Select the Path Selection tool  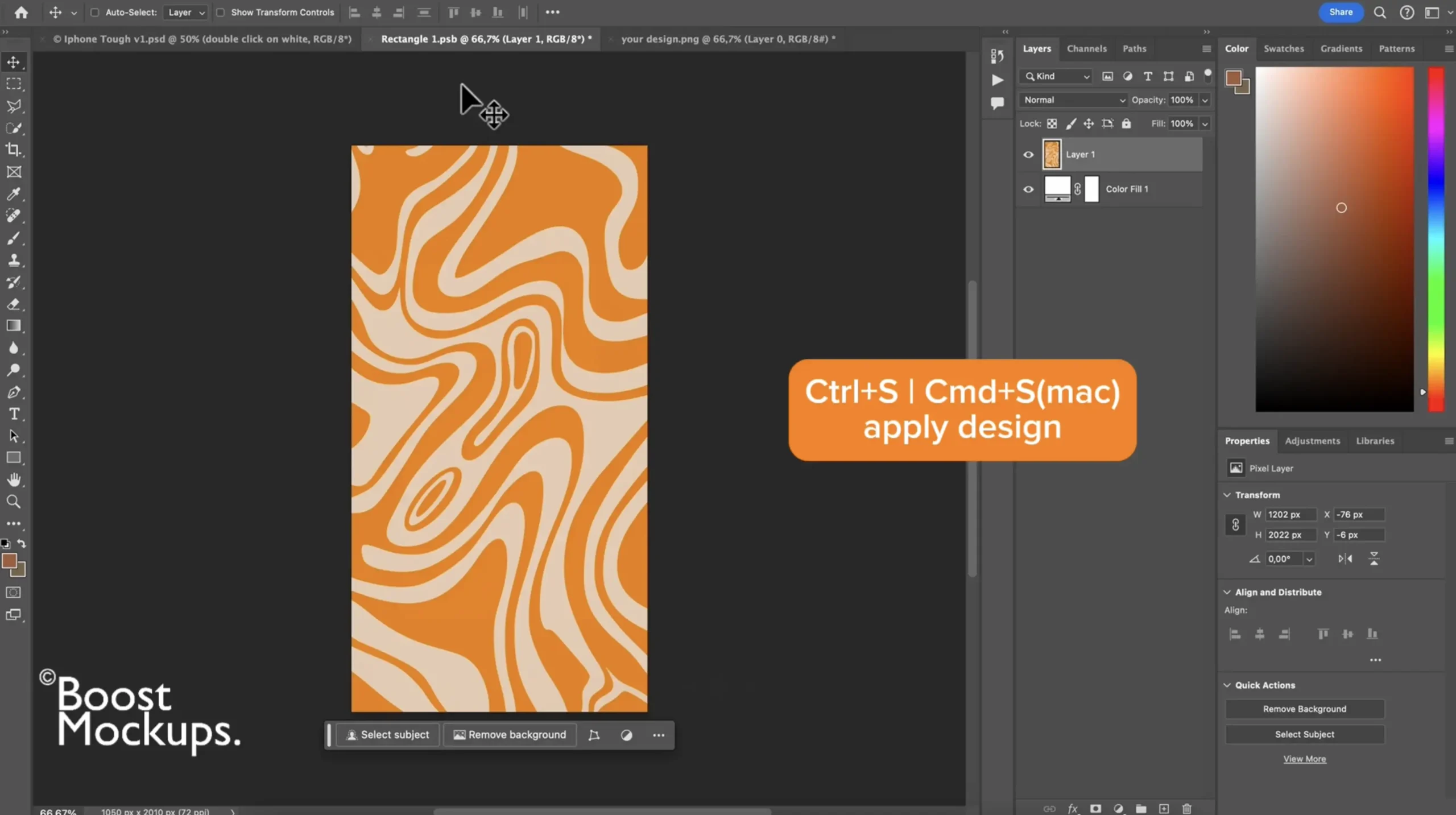[x=14, y=436]
